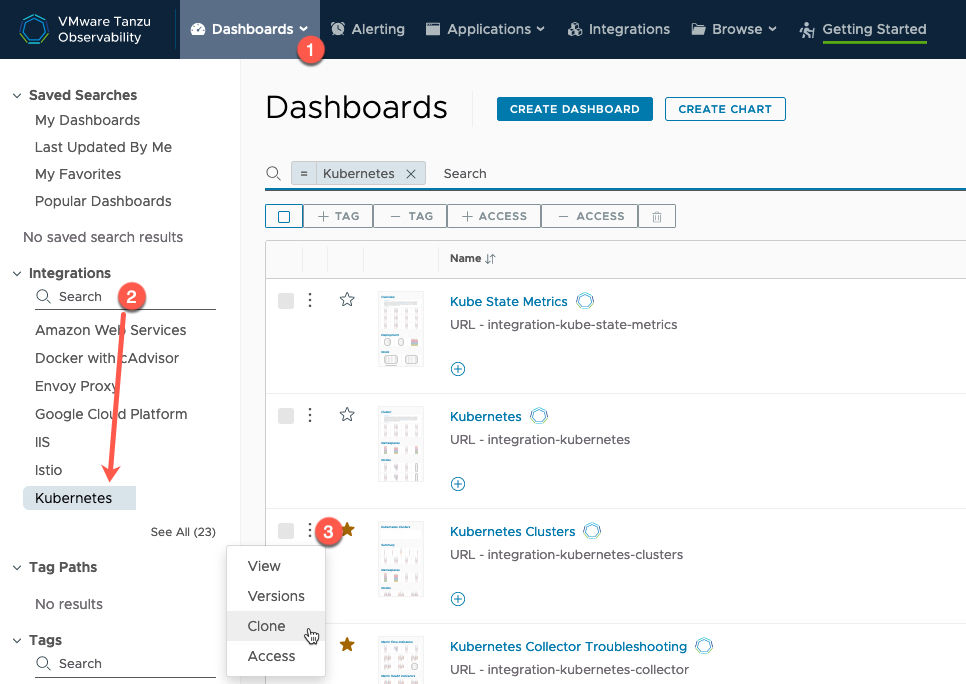Click the integration badge next to Kubernetes link
966x684 pixels.
539,416
